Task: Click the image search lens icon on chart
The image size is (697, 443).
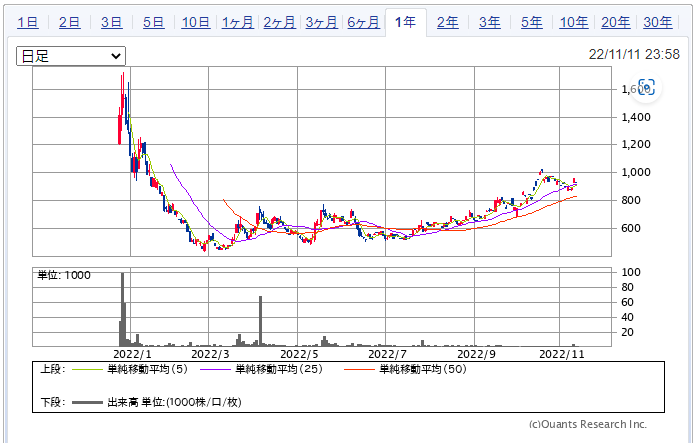Action: [x=646, y=87]
